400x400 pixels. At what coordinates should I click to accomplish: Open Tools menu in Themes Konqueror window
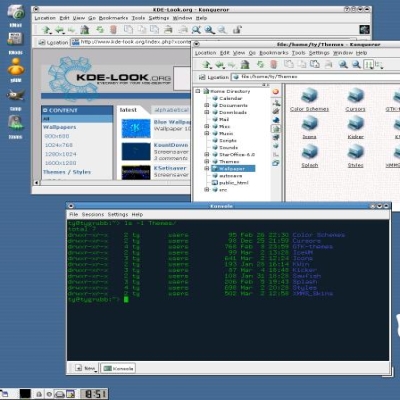pyautogui.click(x=298, y=53)
